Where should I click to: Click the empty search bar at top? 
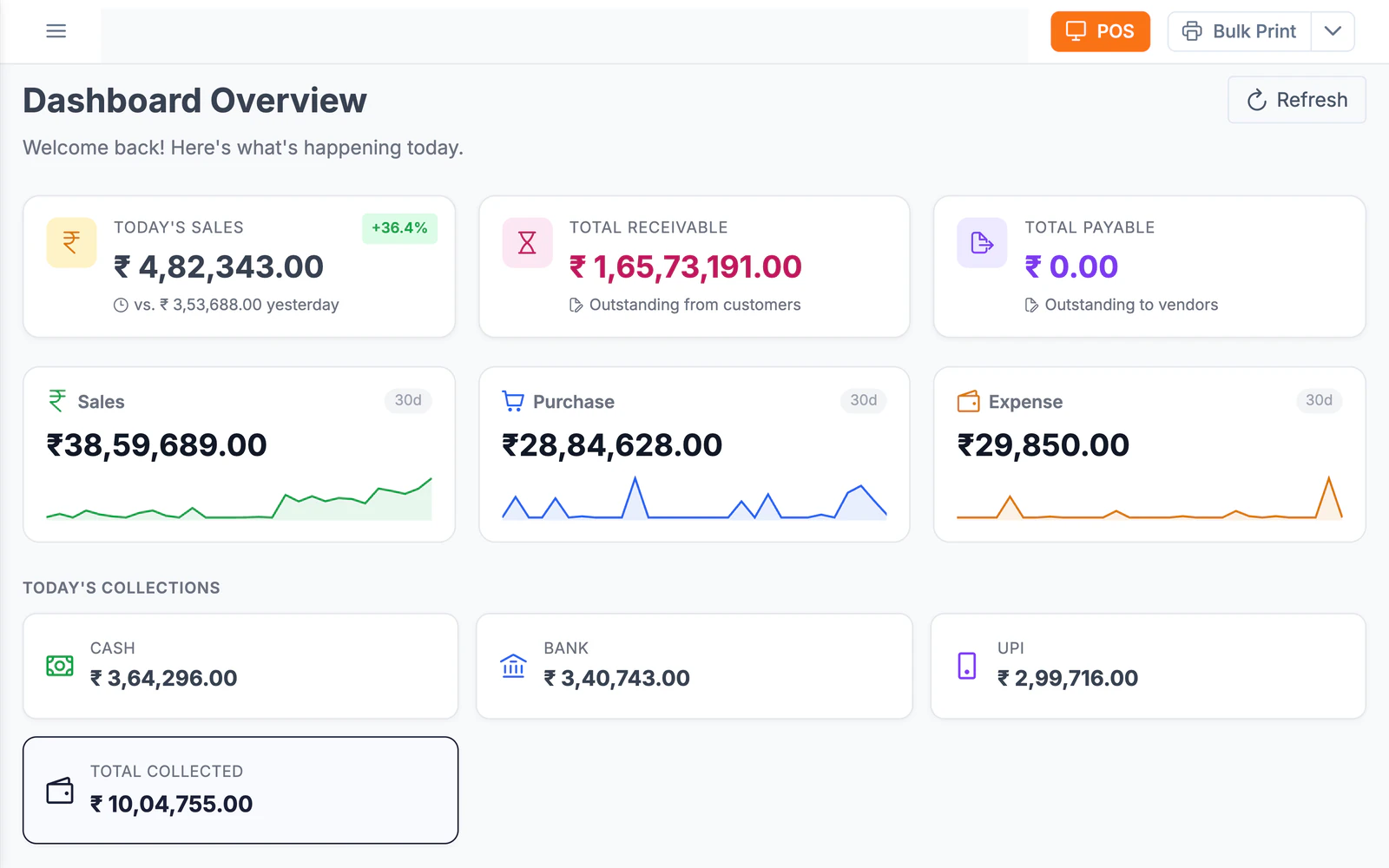(564, 36)
